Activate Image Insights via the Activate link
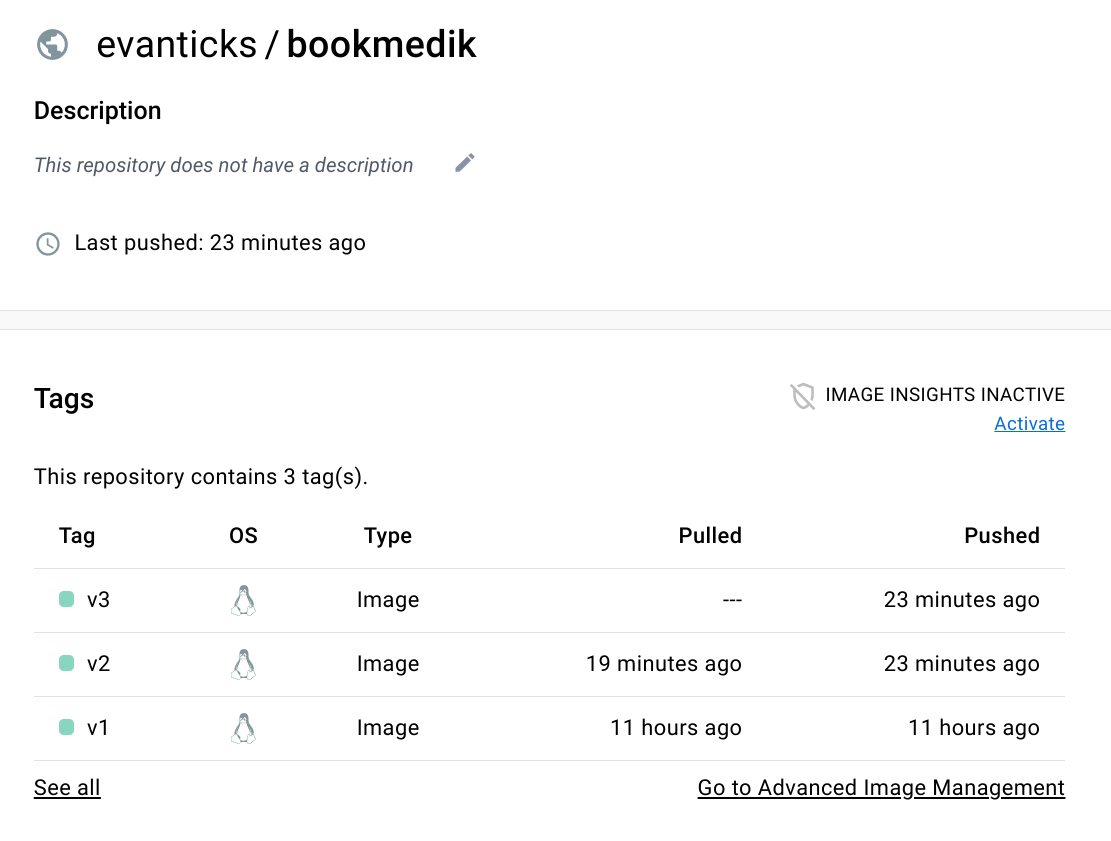Viewport: 1111px width, 841px height. coord(1029,424)
